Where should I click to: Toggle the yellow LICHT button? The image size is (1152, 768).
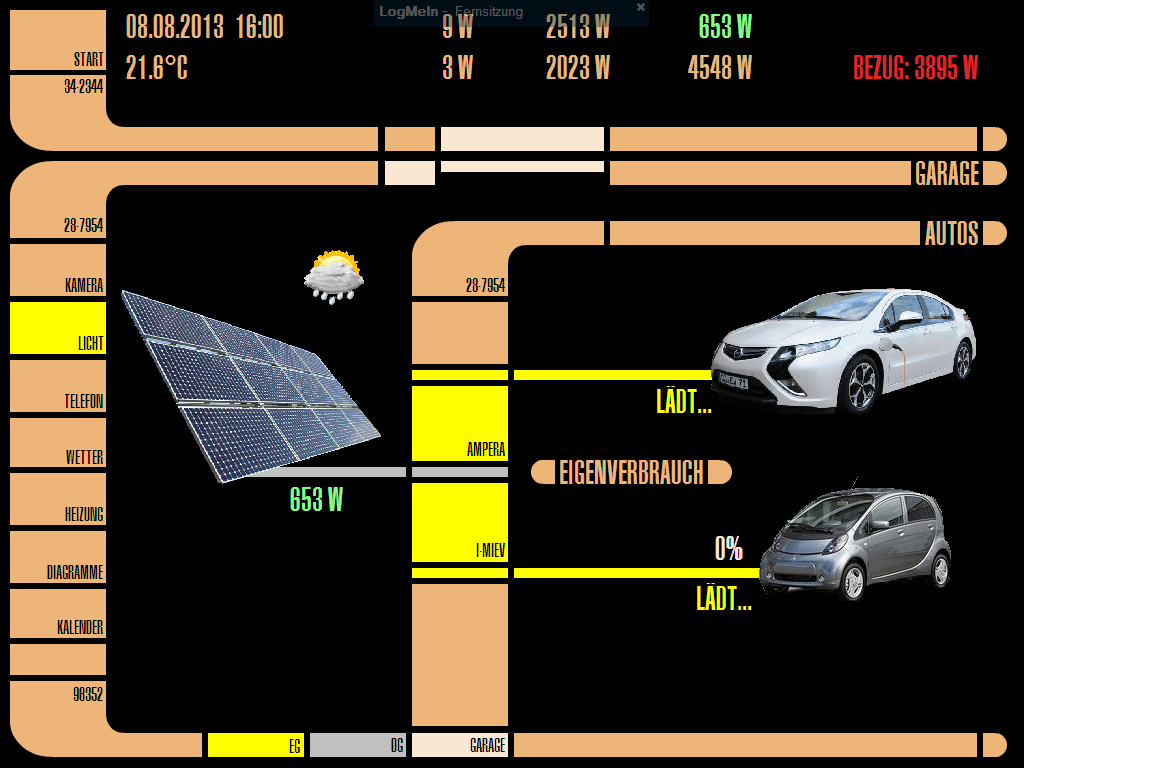coord(57,329)
